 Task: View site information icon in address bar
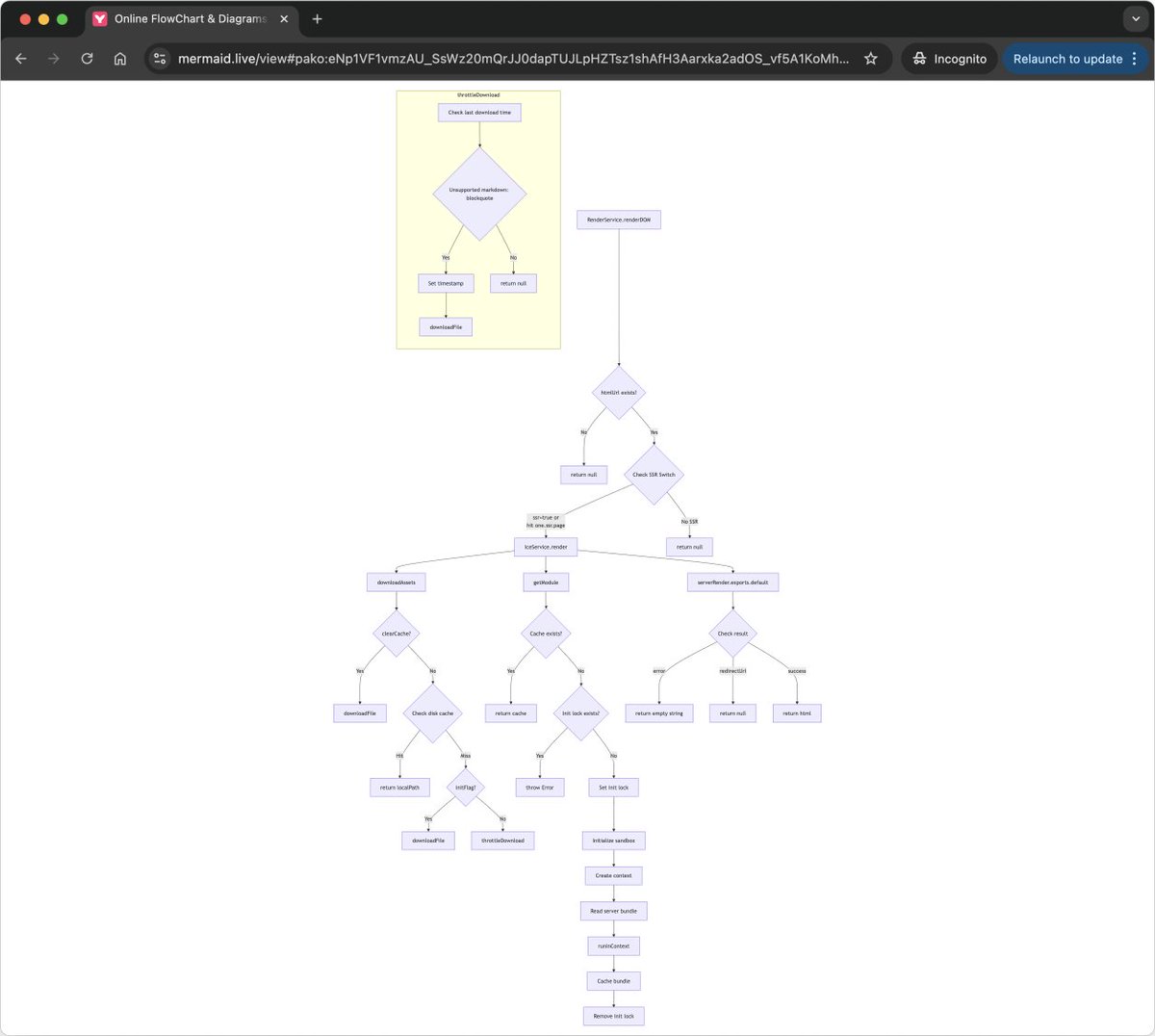click(161, 59)
